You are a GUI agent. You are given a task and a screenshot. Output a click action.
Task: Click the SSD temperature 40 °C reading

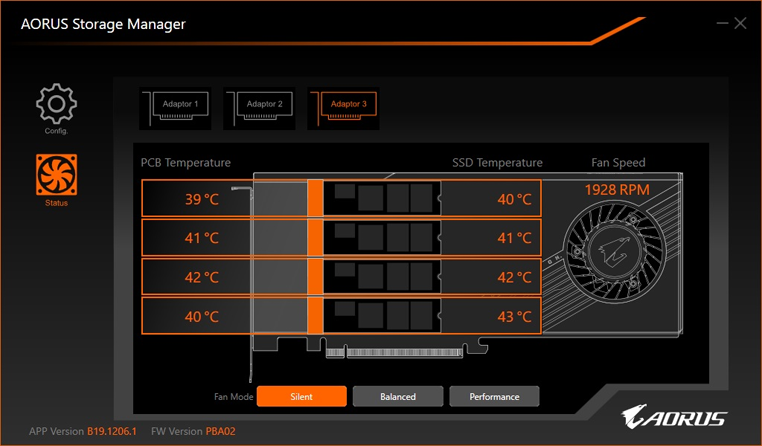(514, 199)
